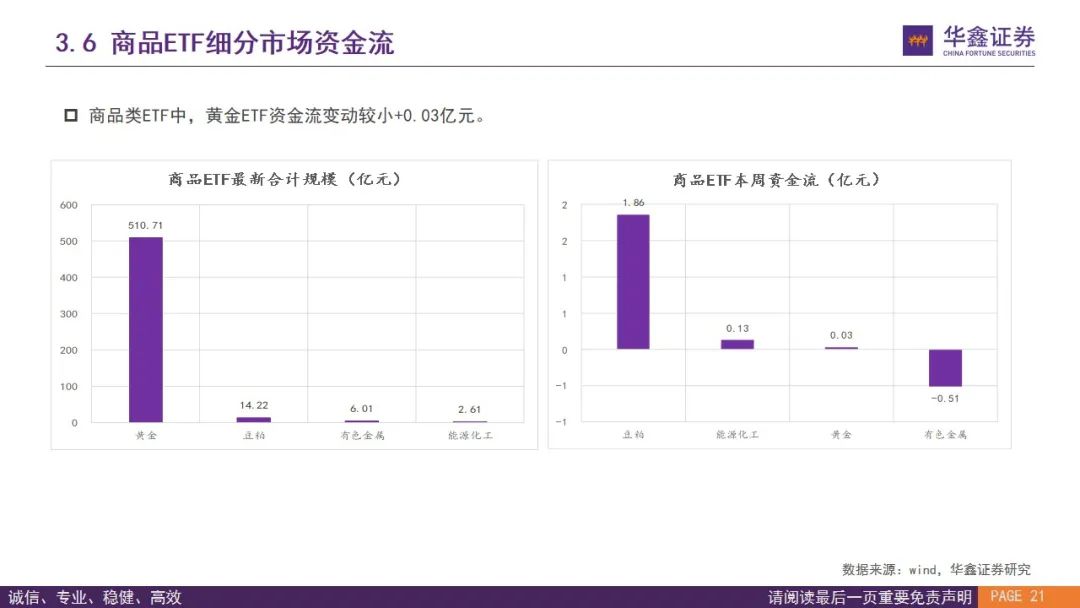Select the negative 有色金属 bar in 本周资金流 chart
This screenshot has height=608, width=1080.
tap(945, 368)
